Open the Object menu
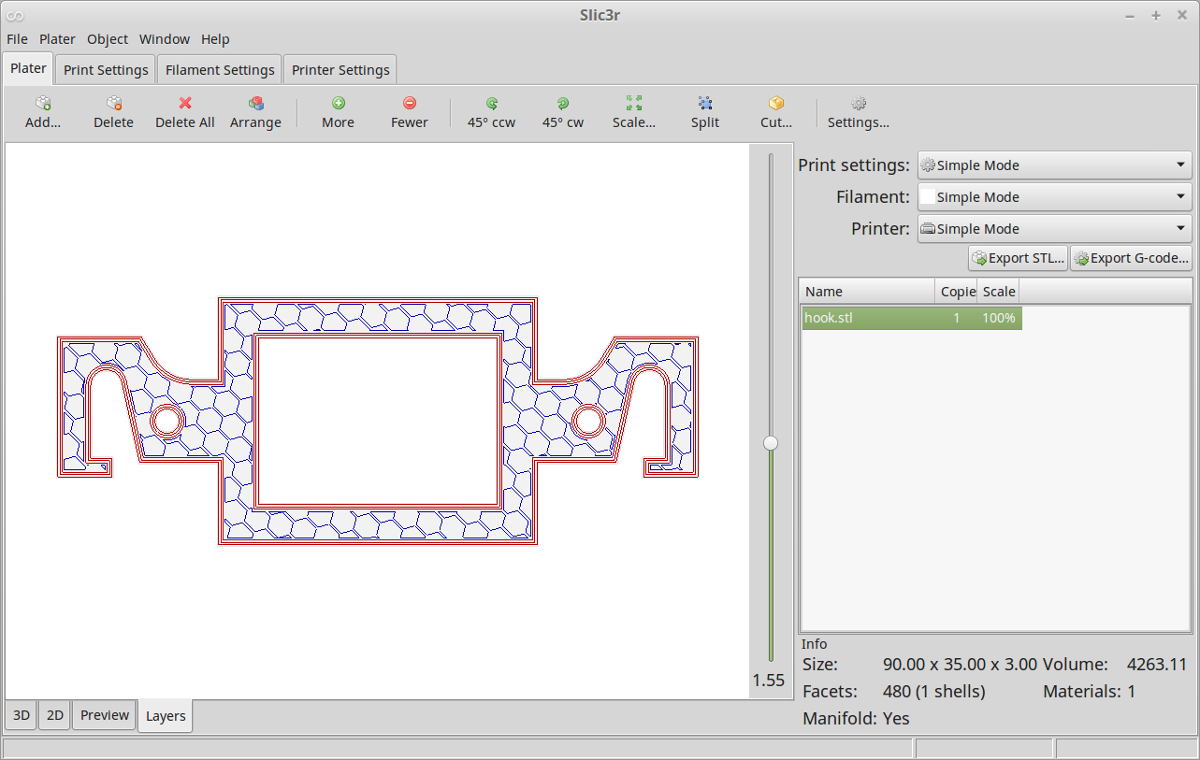The height and width of the screenshot is (760, 1200). tap(107, 39)
